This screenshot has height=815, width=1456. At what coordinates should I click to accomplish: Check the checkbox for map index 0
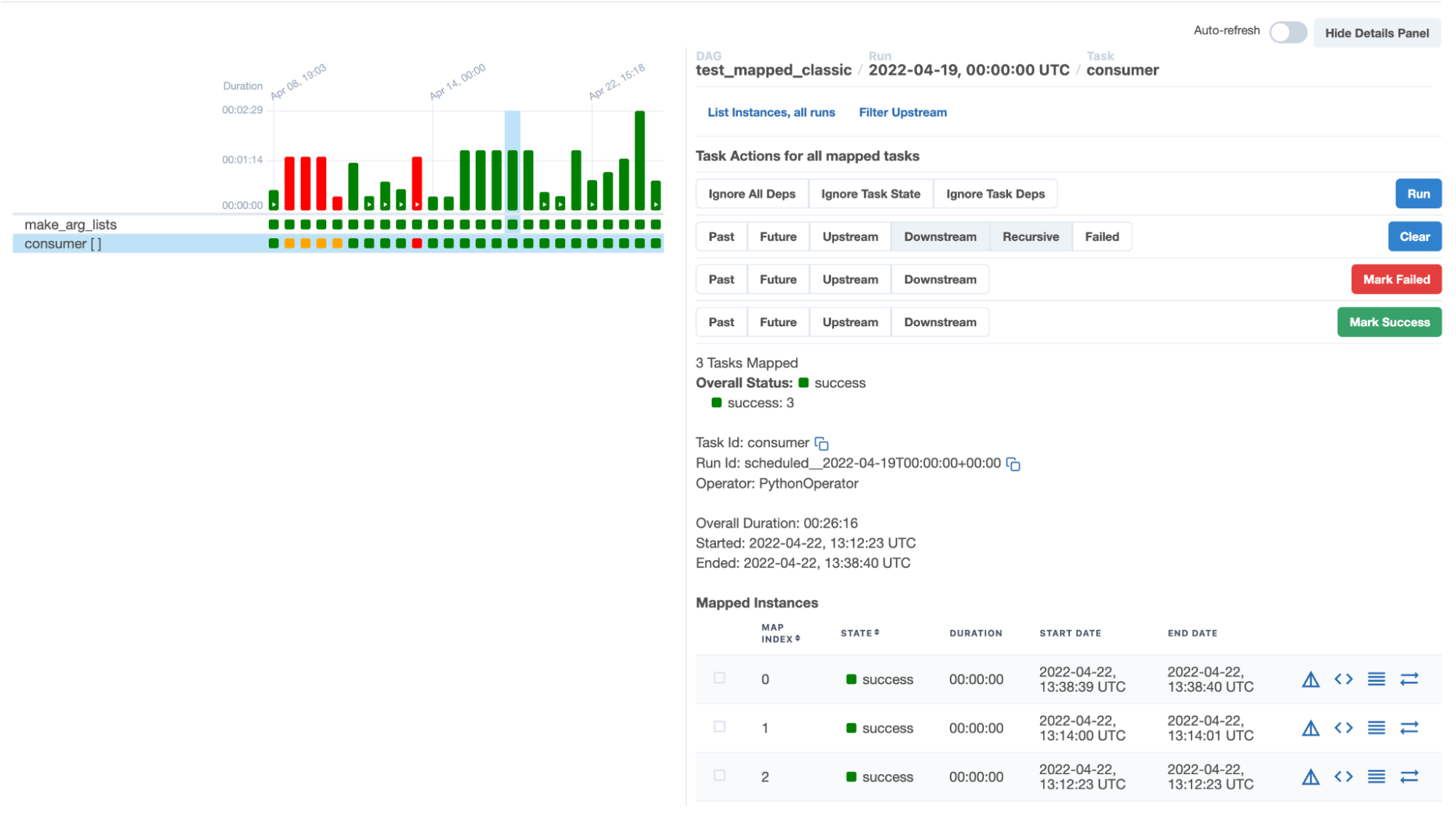[x=720, y=678]
